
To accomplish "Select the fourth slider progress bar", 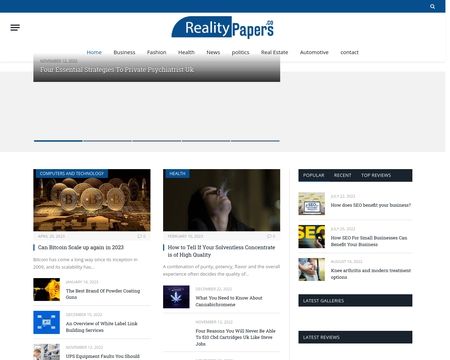I will point(206,141).
